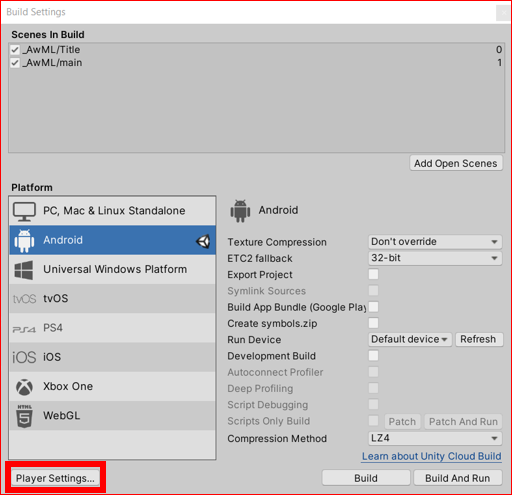Viewport: 512px width, 495px height.
Task: Click the Build button
Action: tap(366, 478)
